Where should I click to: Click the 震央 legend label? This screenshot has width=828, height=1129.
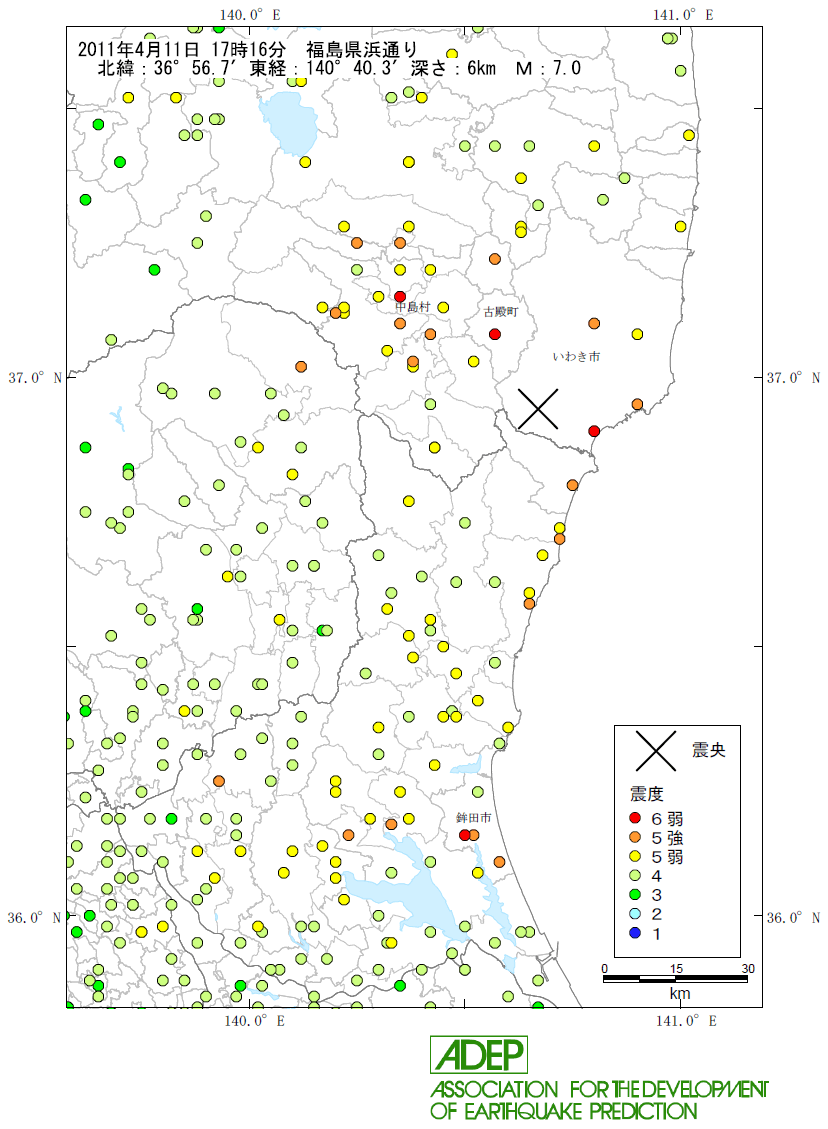pos(708,750)
